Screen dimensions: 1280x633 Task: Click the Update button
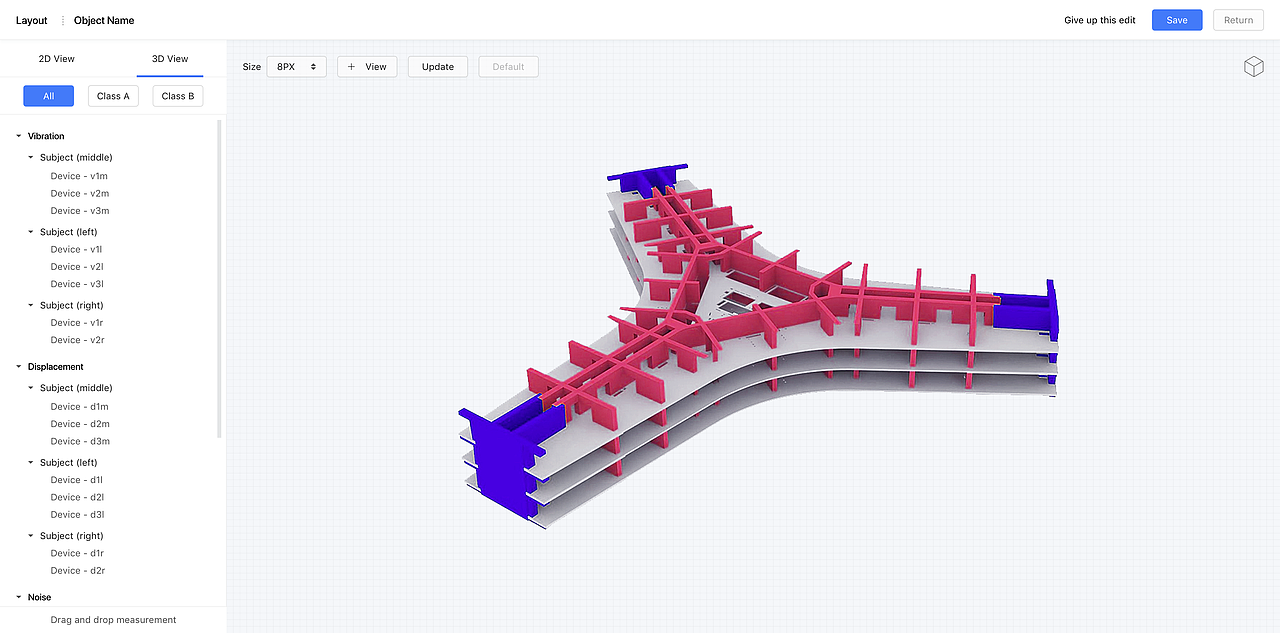click(x=438, y=67)
